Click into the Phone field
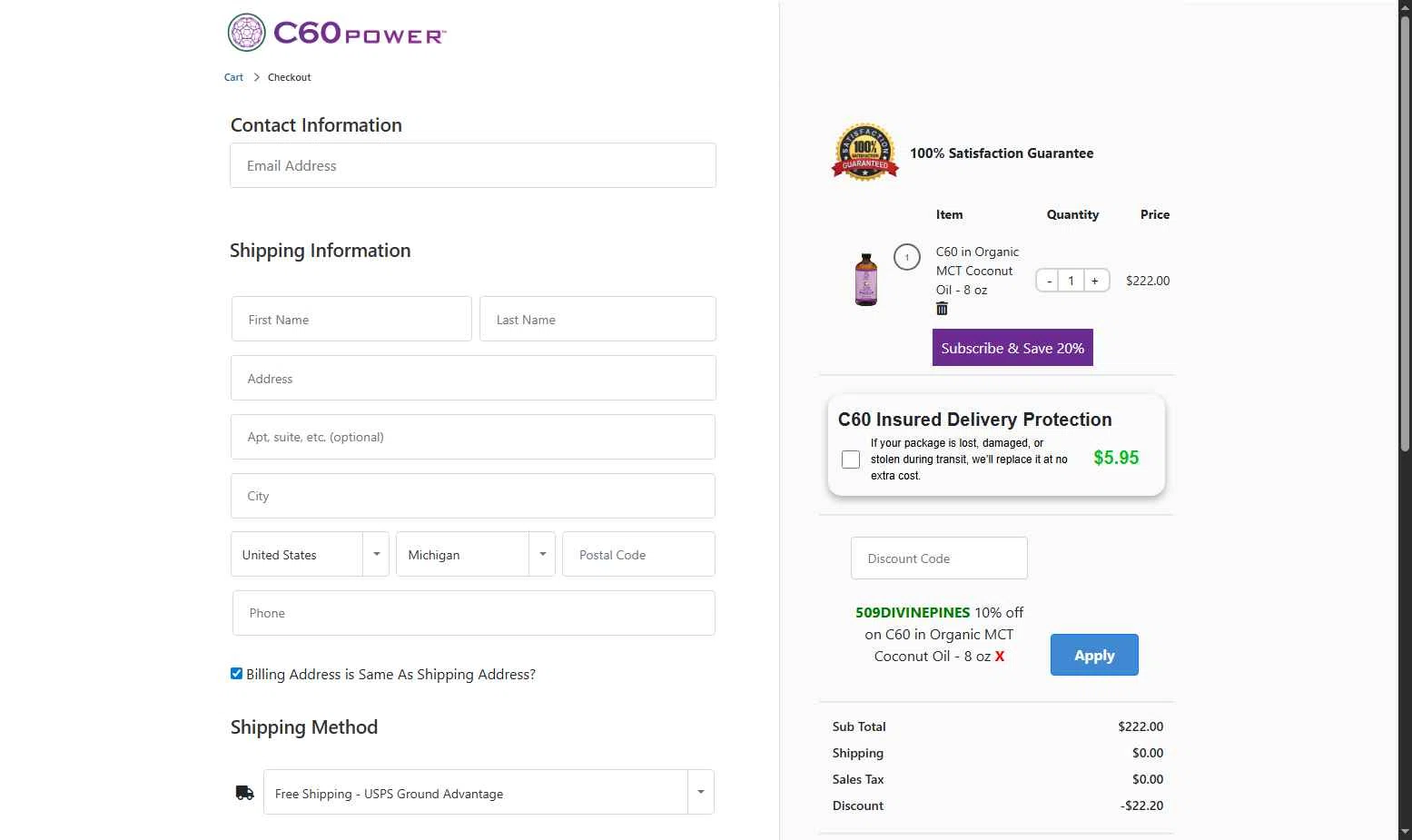 (x=474, y=613)
